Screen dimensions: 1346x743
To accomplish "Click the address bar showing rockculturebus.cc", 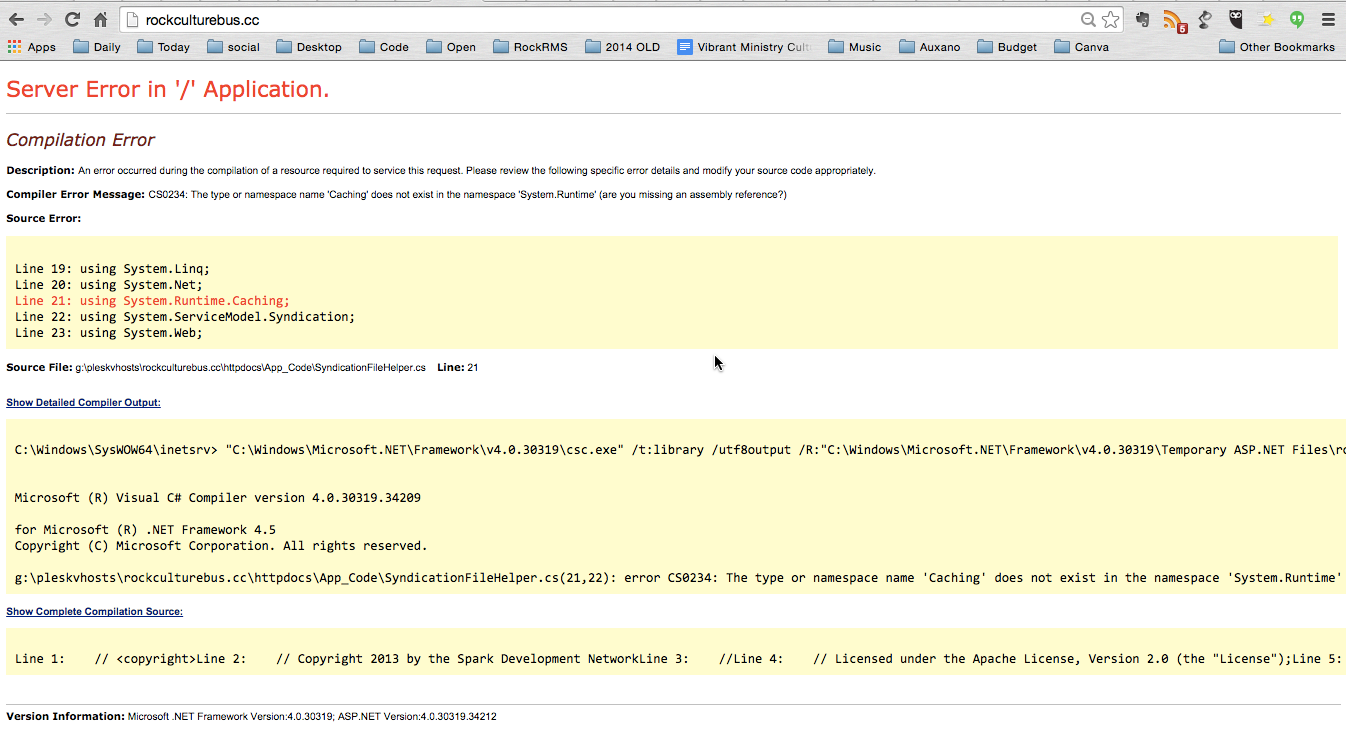I will point(600,20).
